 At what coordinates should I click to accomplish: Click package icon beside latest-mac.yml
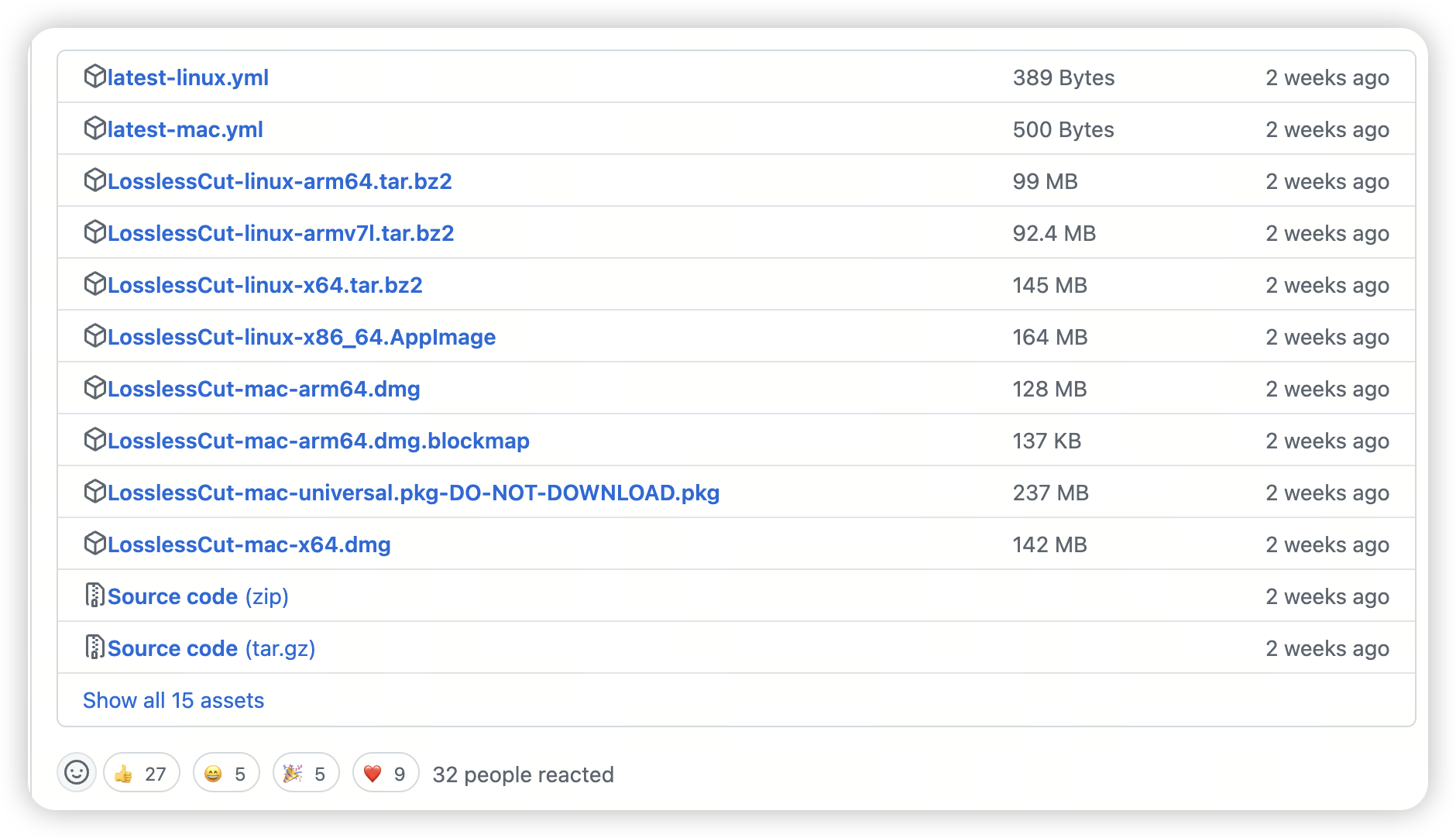[x=94, y=129]
